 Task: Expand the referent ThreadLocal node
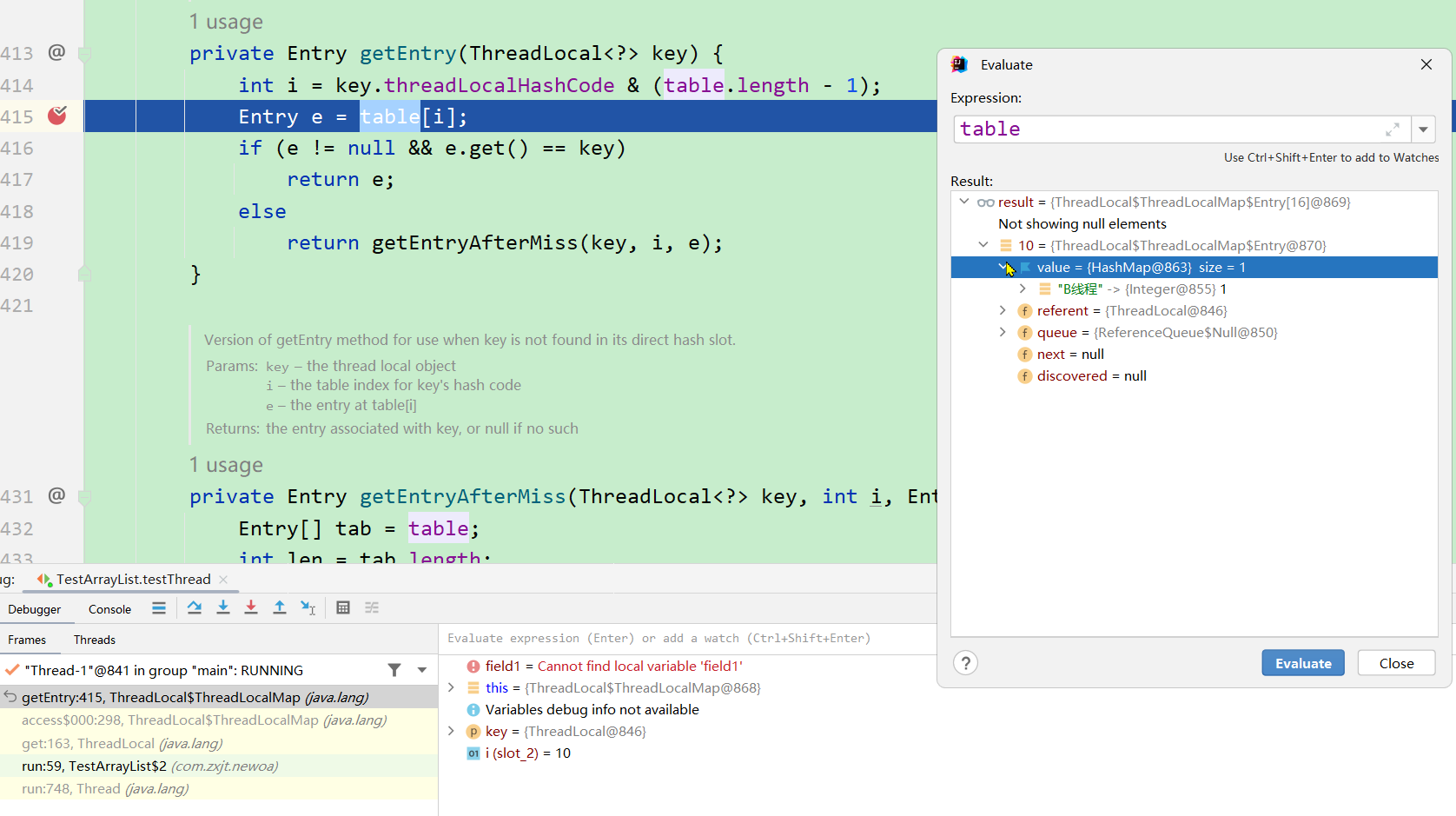1003,310
